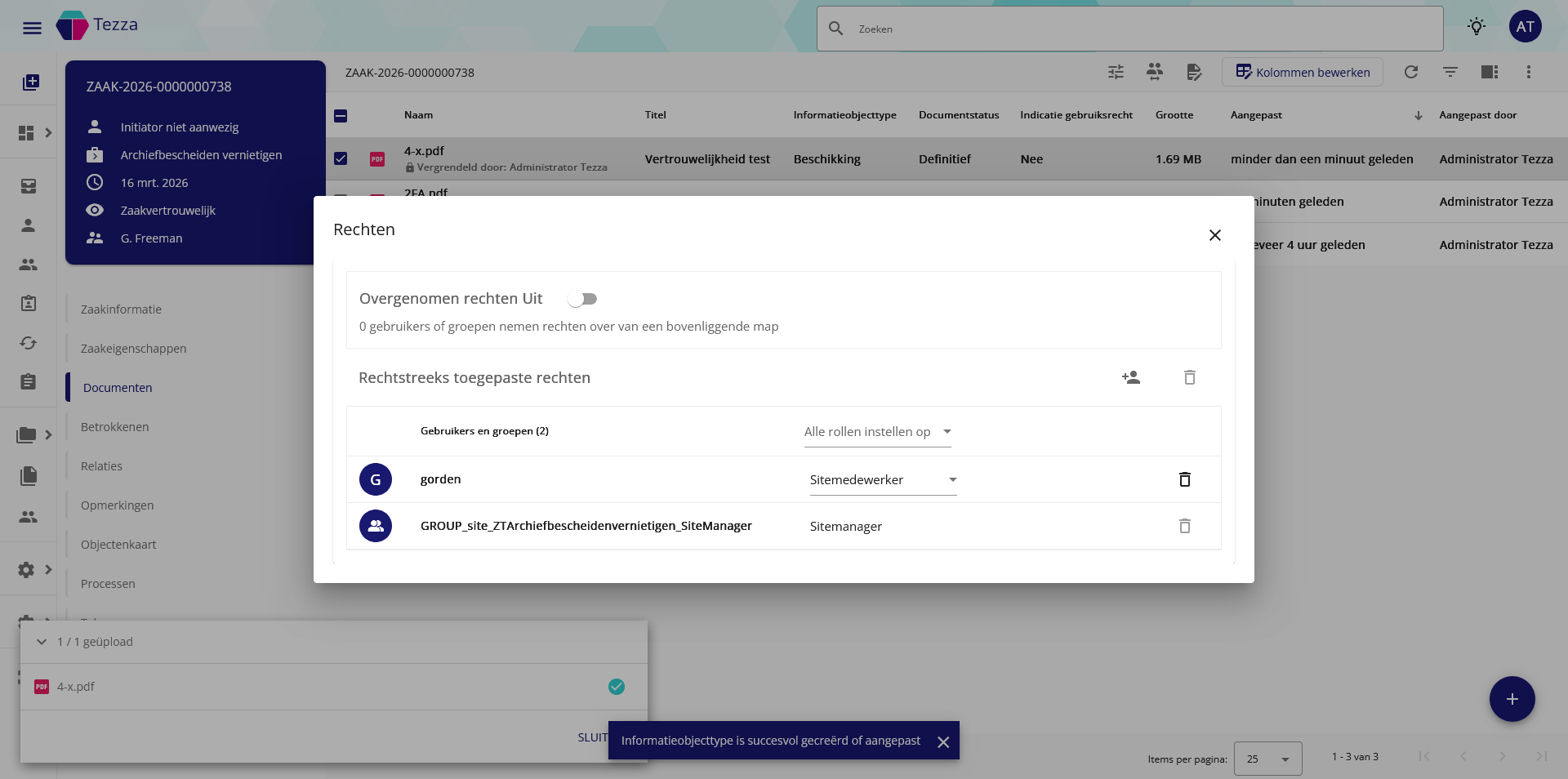The height and width of the screenshot is (779, 1568).
Task: Toggle the Overgenomen rechten switch
Action: pyautogui.click(x=582, y=299)
